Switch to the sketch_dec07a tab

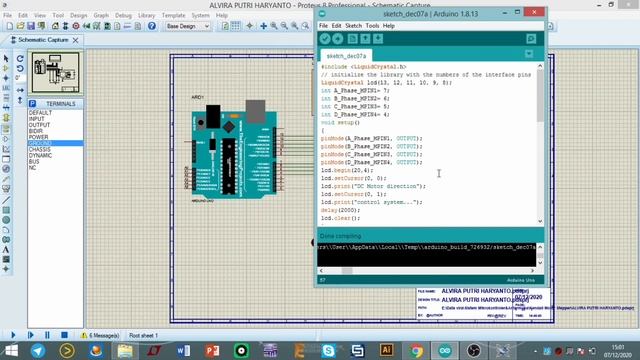point(346,56)
